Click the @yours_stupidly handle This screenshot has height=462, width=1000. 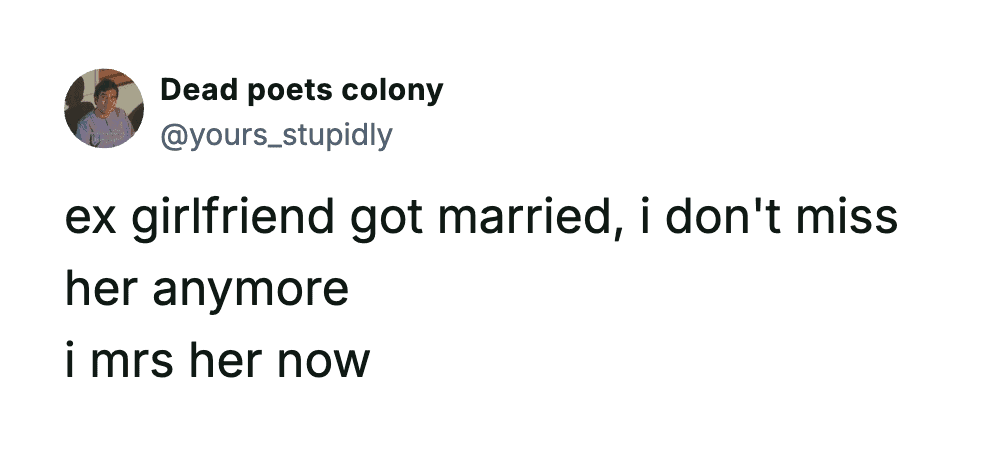tap(275, 133)
